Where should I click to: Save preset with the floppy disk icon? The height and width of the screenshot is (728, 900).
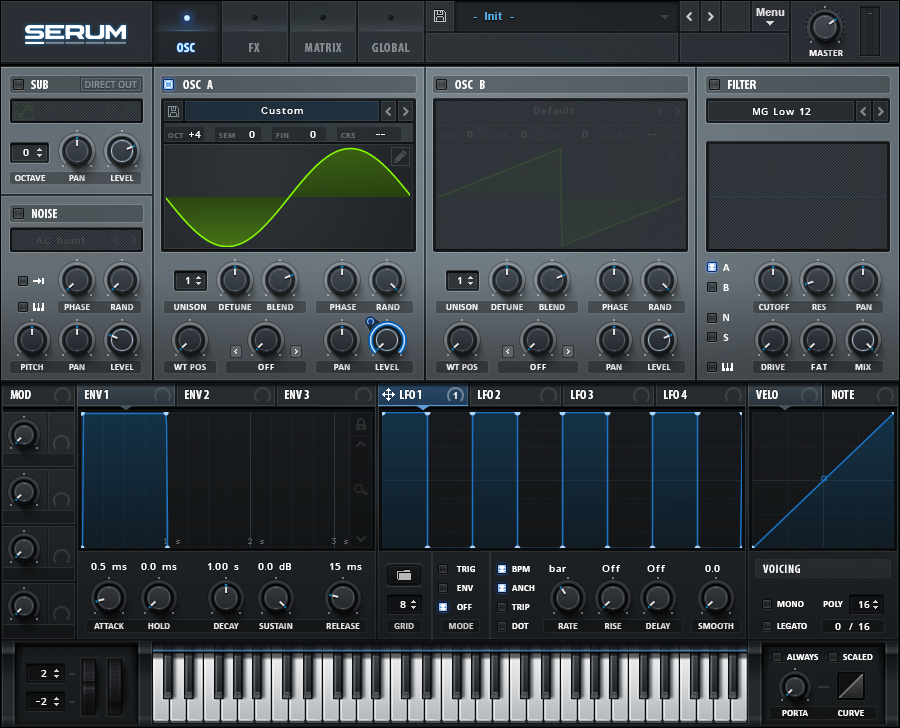440,16
